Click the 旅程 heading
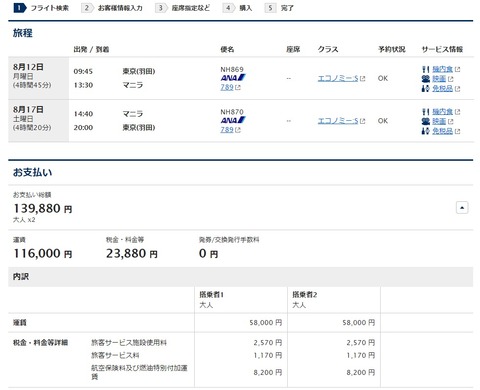480x390 pixels. [23, 33]
